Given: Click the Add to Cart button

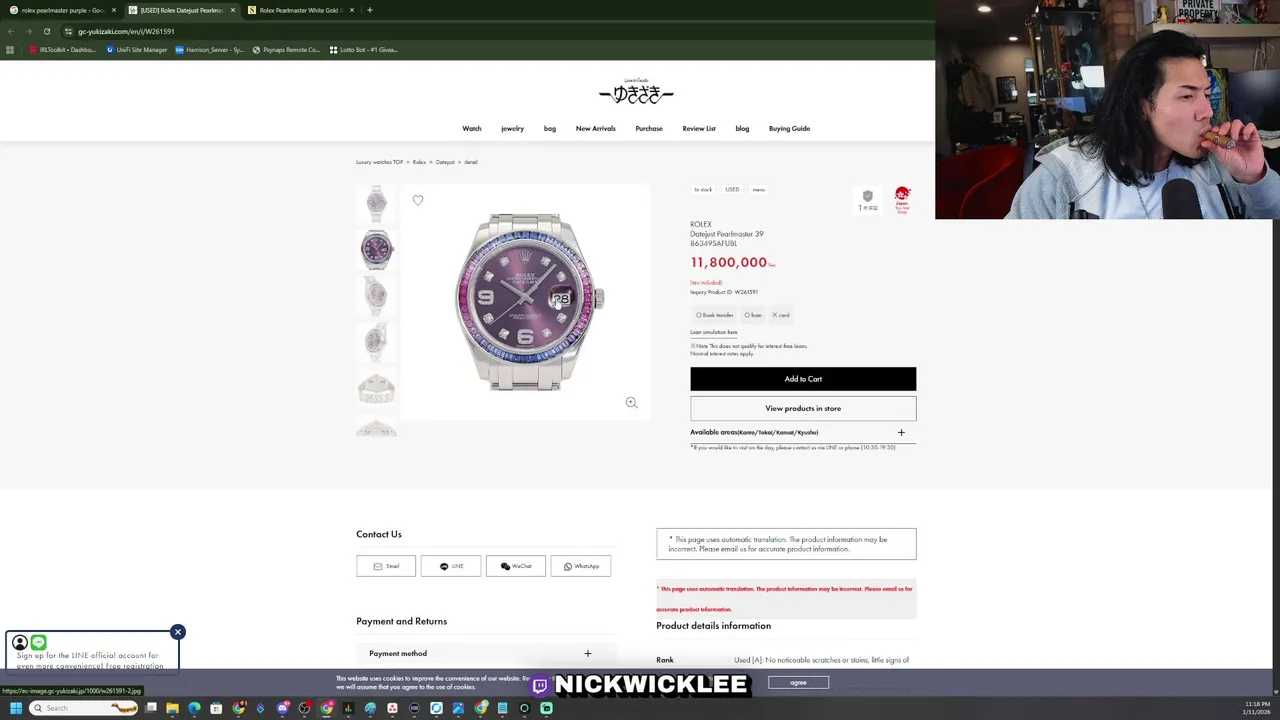Looking at the screenshot, I should (x=803, y=379).
